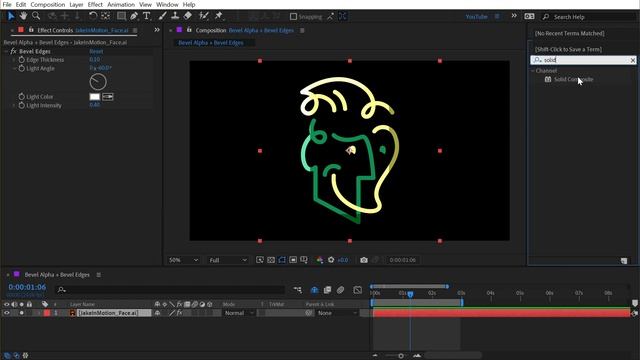Screen dimensions: 640x360
Task: Select the Brush tool
Action: point(162,16)
